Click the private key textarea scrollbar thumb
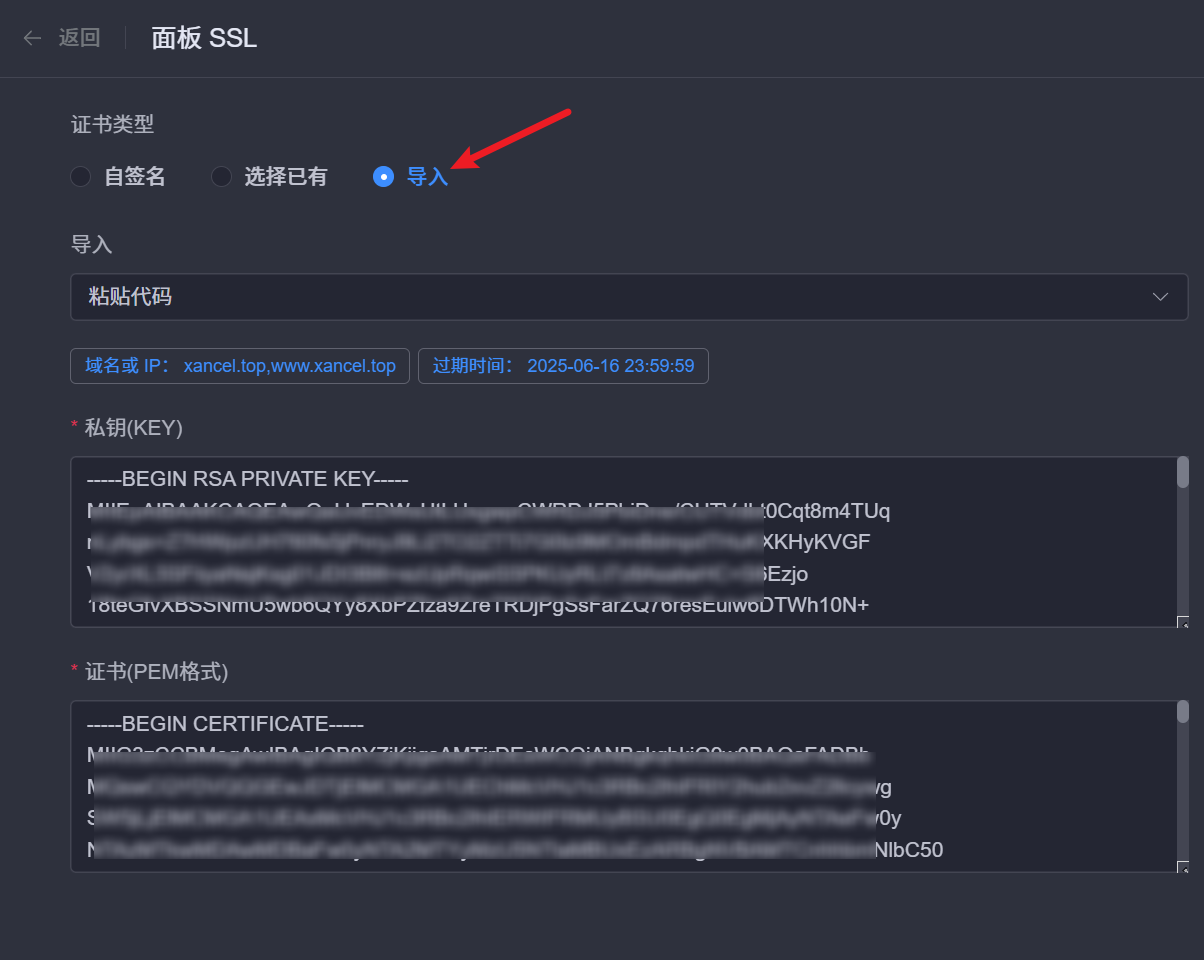The image size is (1204, 960). 1182,472
